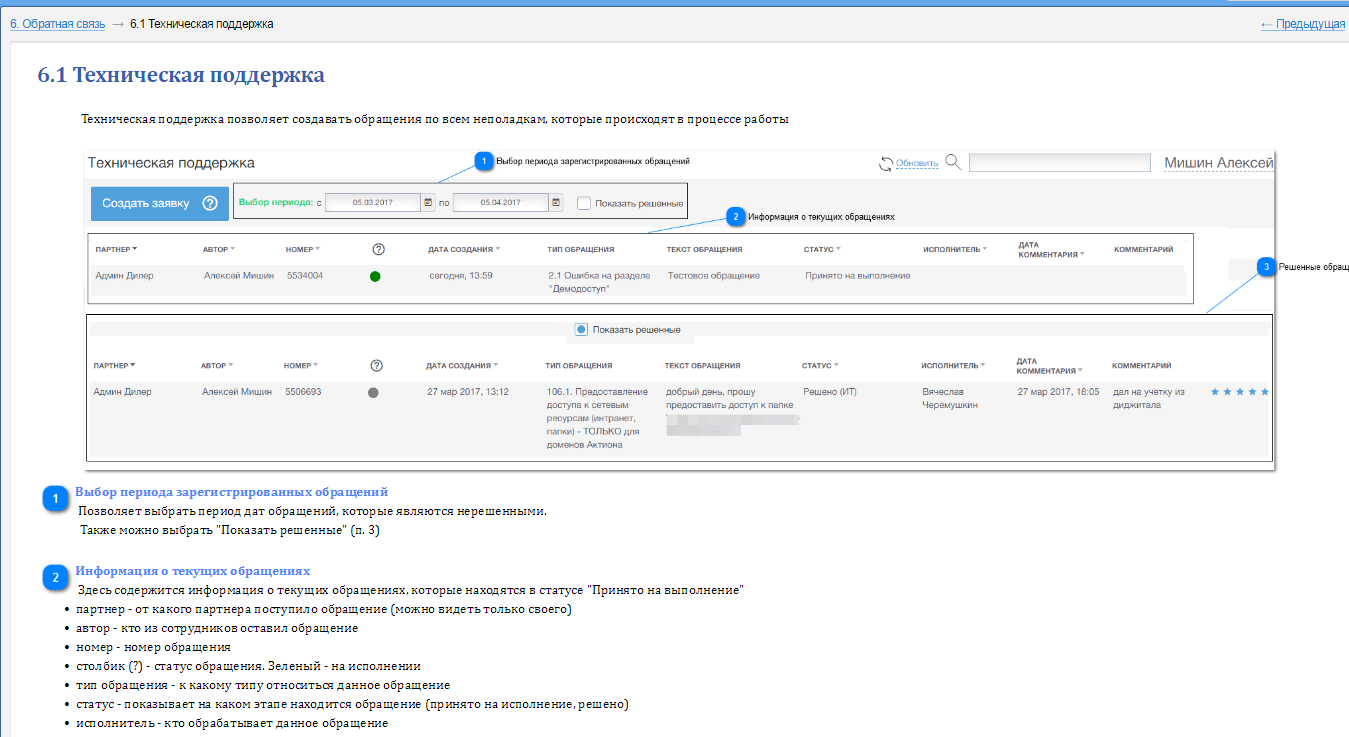Viewport: 1349px width, 737px height.
Task: Open the '6. Обратная связь' breadcrumb link
Action: [x=57, y=23]
